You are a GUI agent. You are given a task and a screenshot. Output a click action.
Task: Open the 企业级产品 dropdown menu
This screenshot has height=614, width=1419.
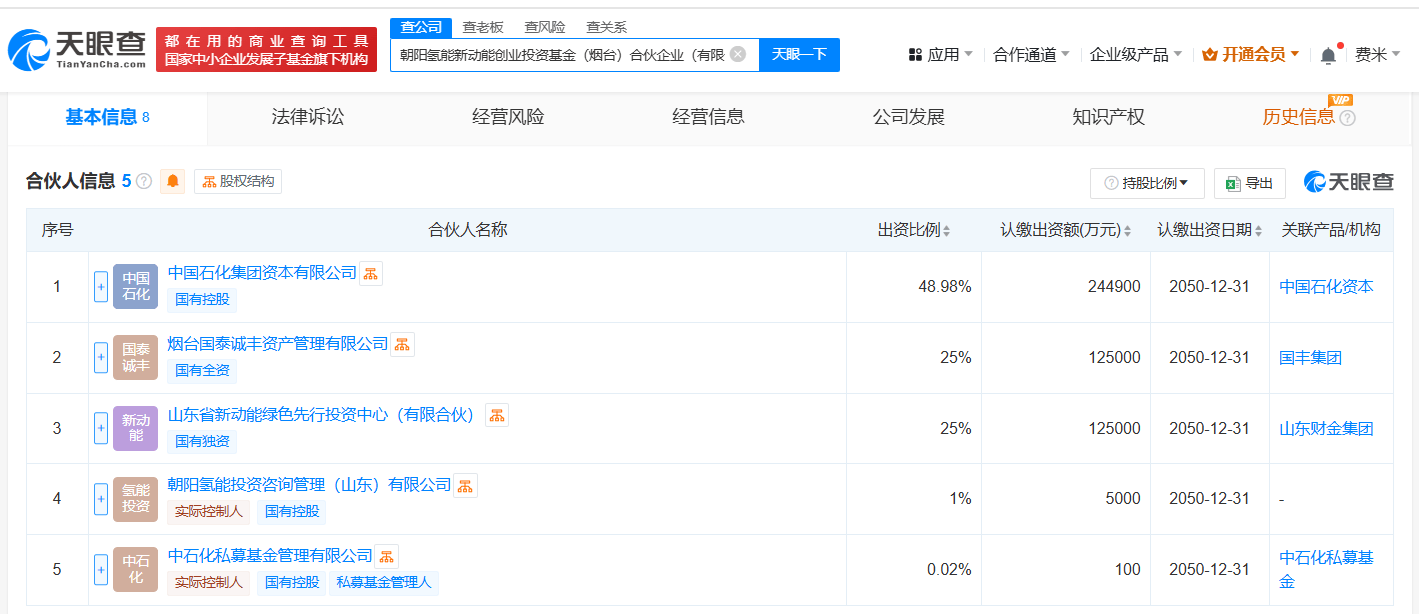1136,55
